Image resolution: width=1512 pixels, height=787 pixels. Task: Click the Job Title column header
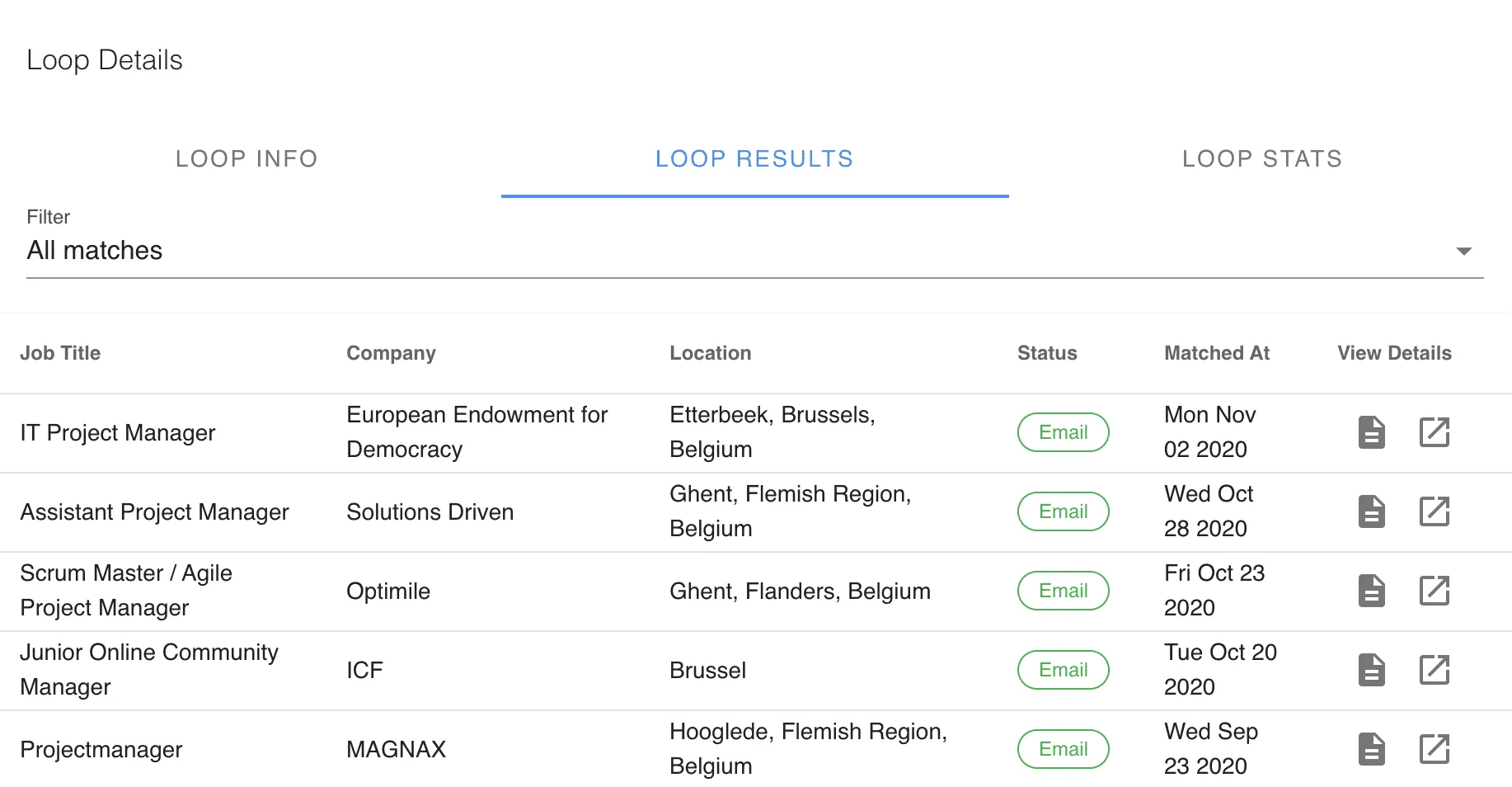pyautogui.click(x=60, y=353)
